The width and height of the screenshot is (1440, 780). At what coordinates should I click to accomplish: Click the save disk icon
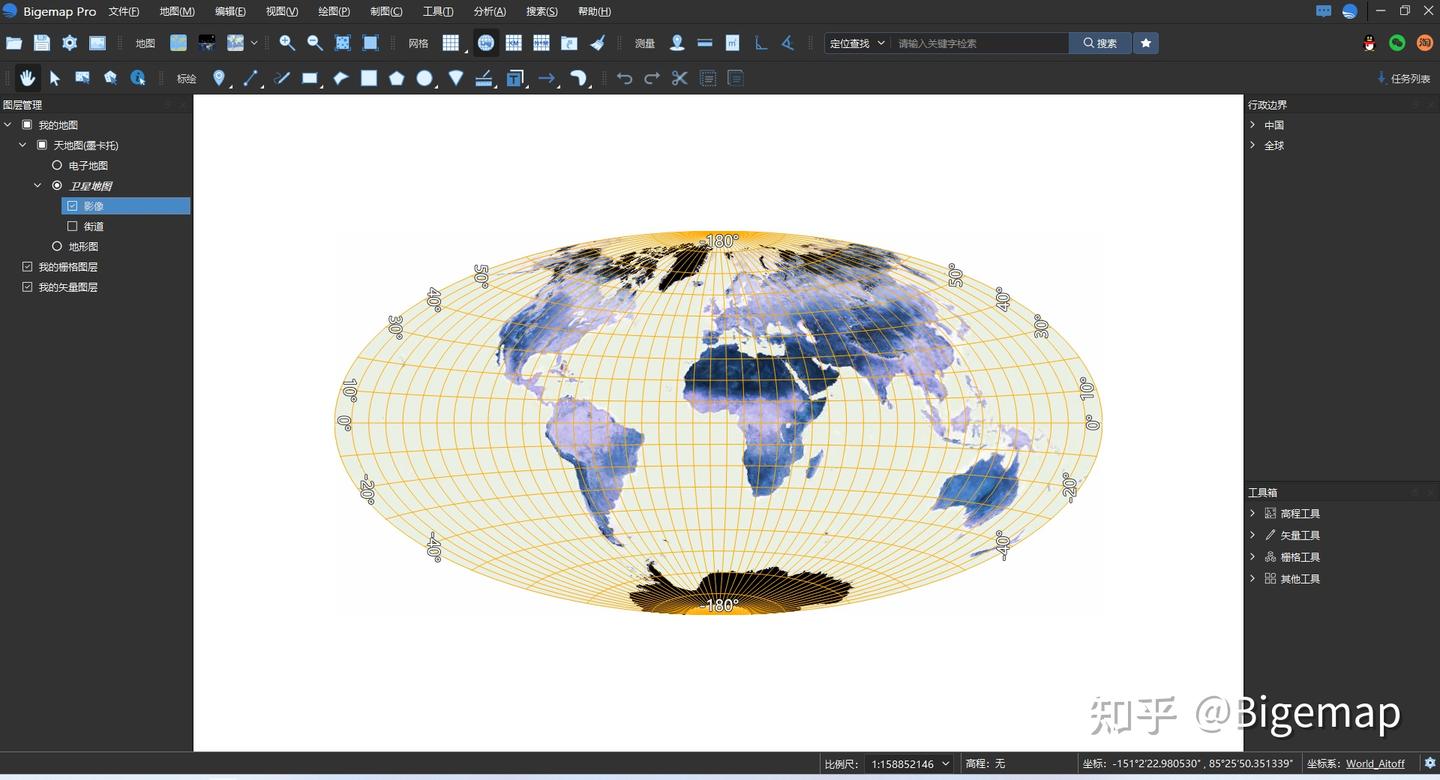(x=42, y=43)
